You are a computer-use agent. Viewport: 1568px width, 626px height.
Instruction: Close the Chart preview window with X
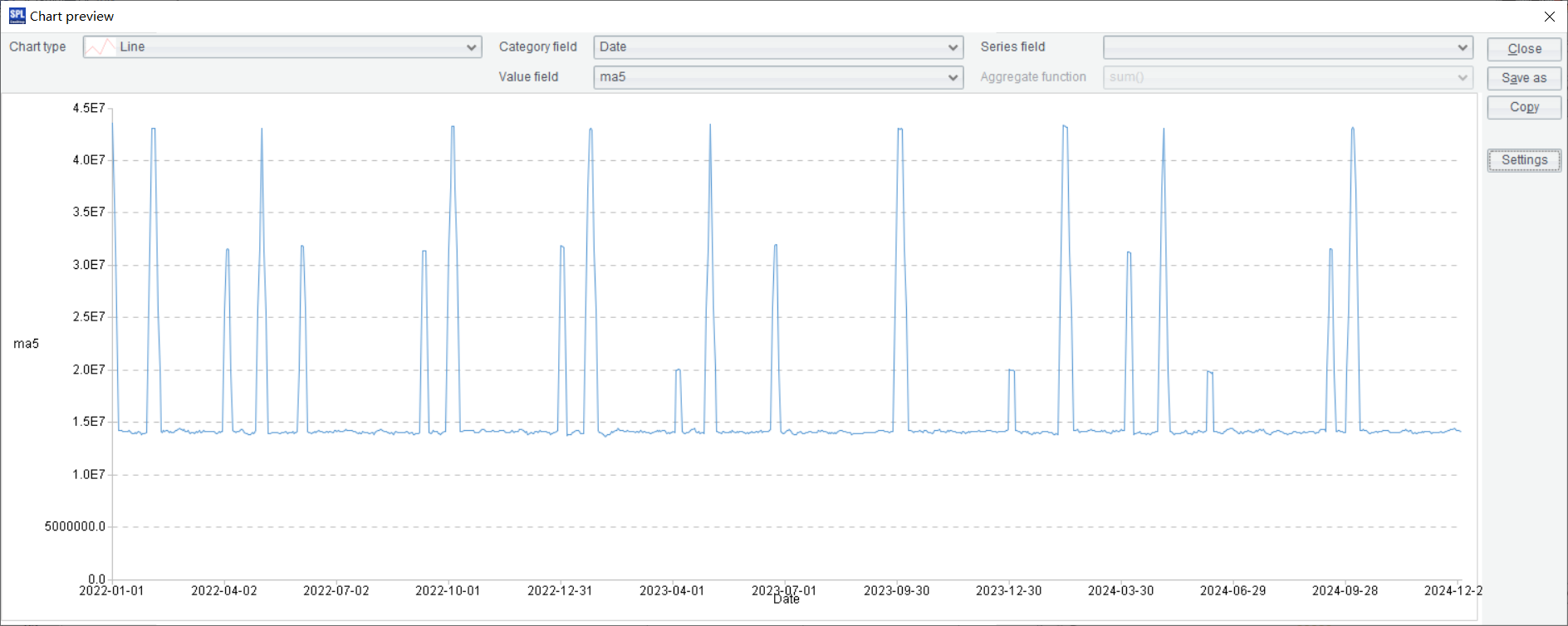click(x=1549, y=17)
